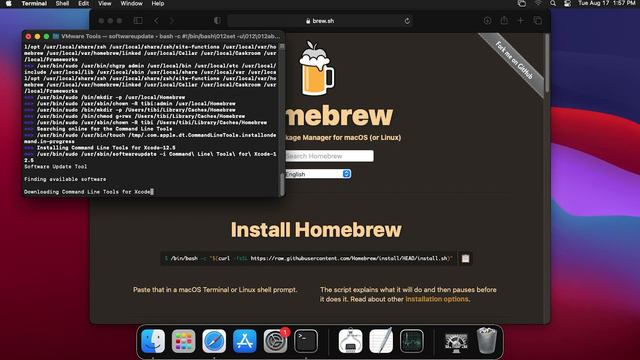The width and height of the screenshot is (640, 360).
Task: Open the Trash from the Dock
Action: (x=487, y=341)
